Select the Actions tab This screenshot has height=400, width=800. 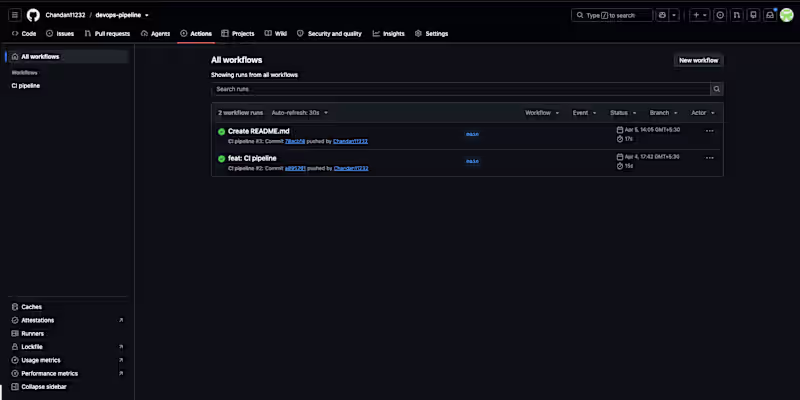pos(196,34)
